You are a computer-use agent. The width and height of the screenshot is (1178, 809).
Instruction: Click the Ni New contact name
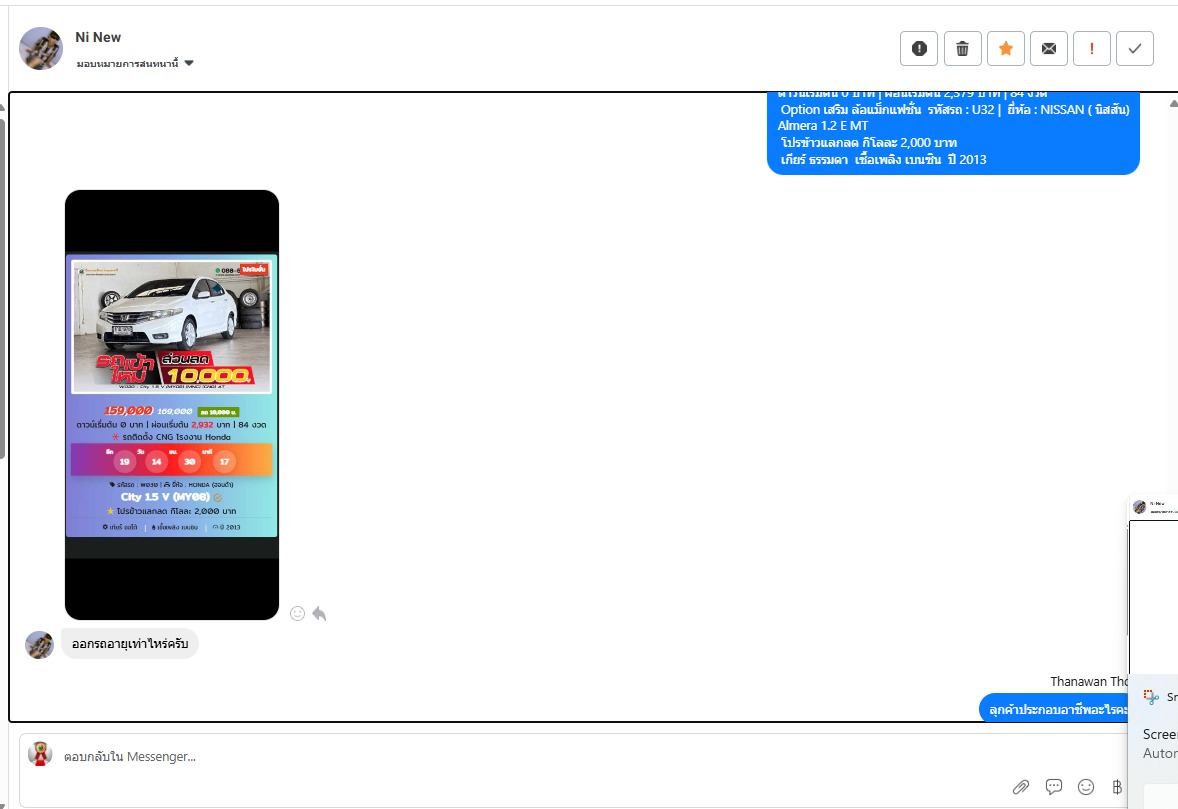(98, 37)
